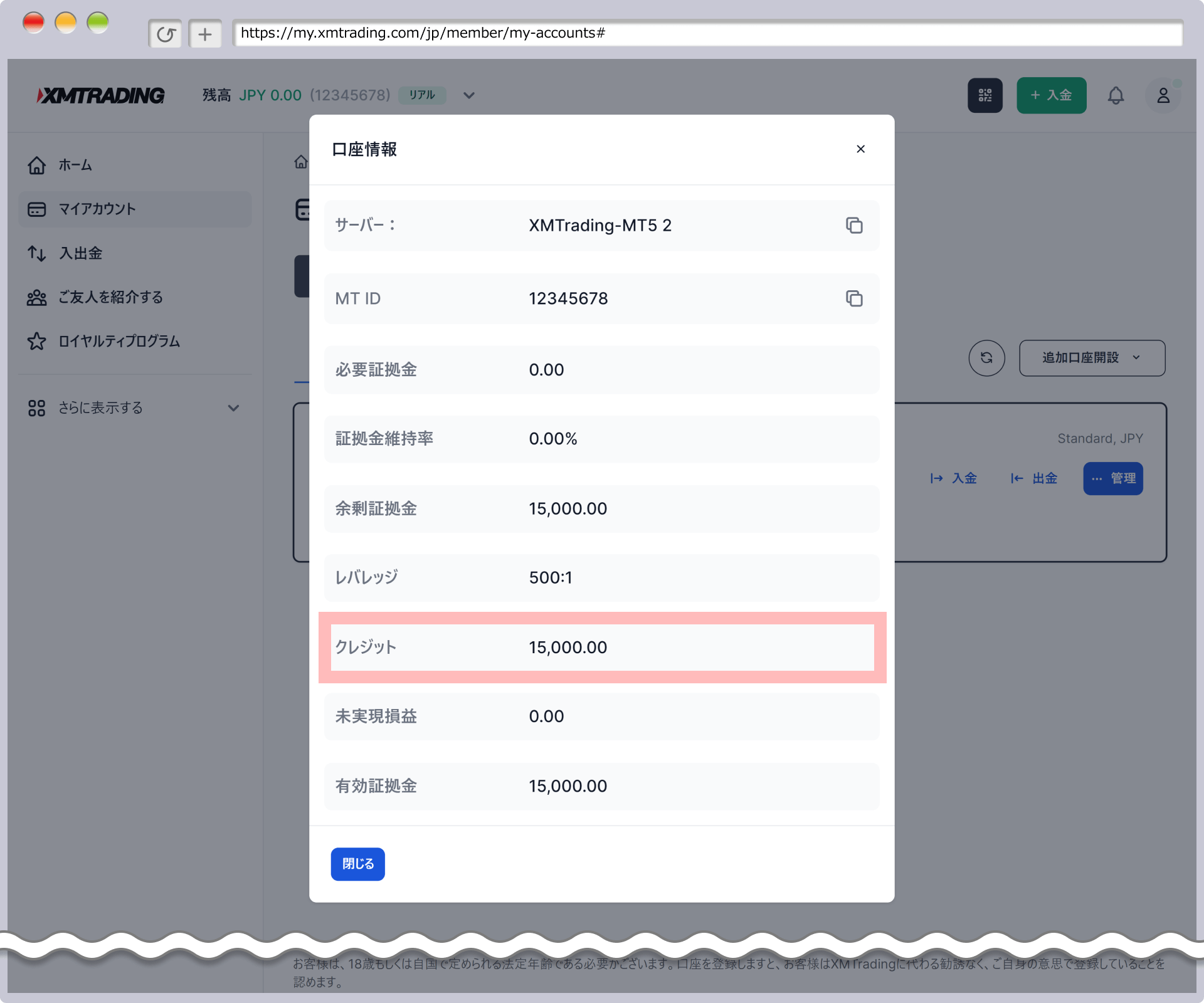
Task: Click the 残高 JPY 0.00 balance text
Action: pyautogui.click(x=251, y=95)
